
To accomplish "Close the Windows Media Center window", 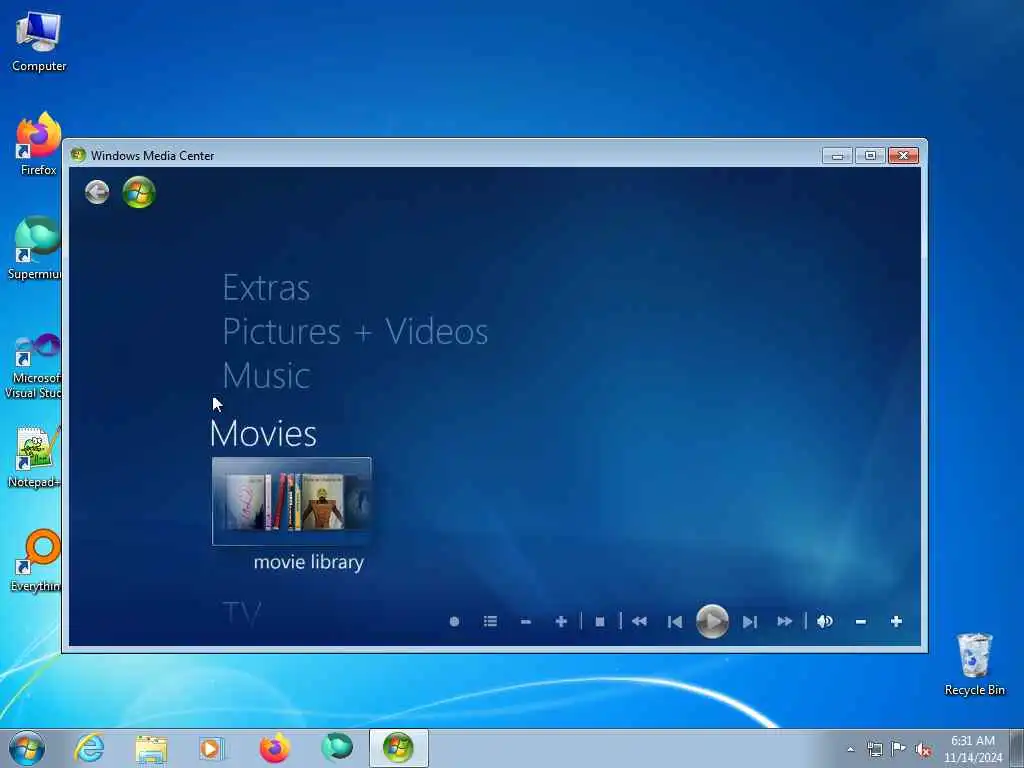I will (x=904, y=155).
